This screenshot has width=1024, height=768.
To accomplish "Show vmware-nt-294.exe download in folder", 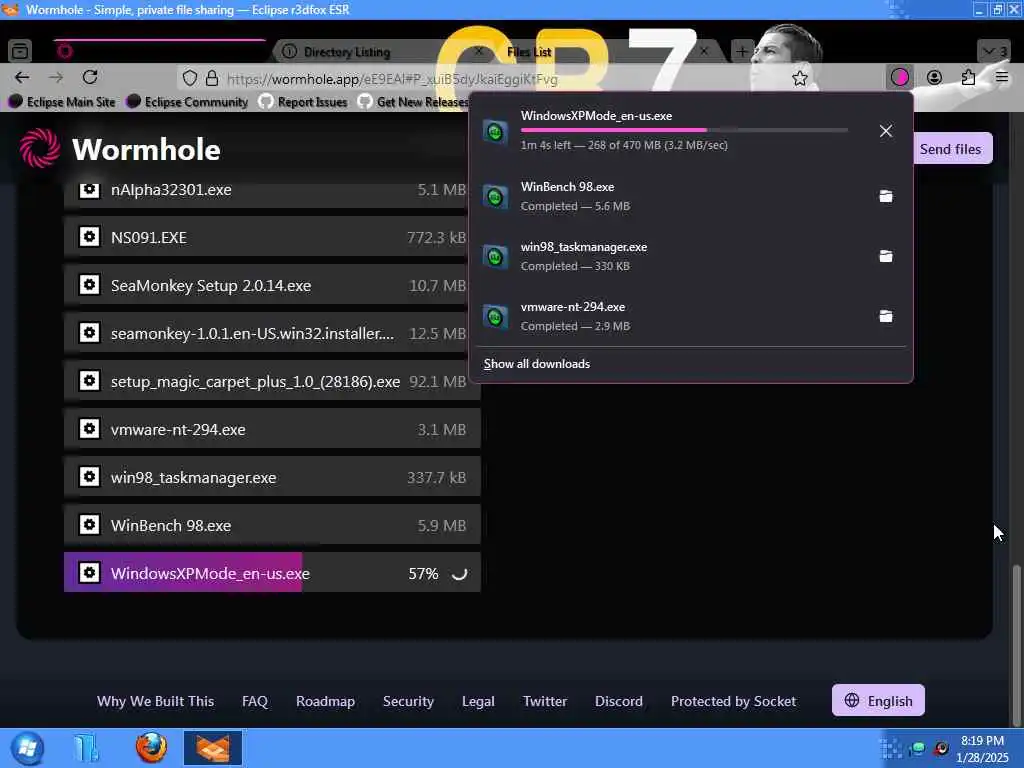I will click(x=886, y=316).
